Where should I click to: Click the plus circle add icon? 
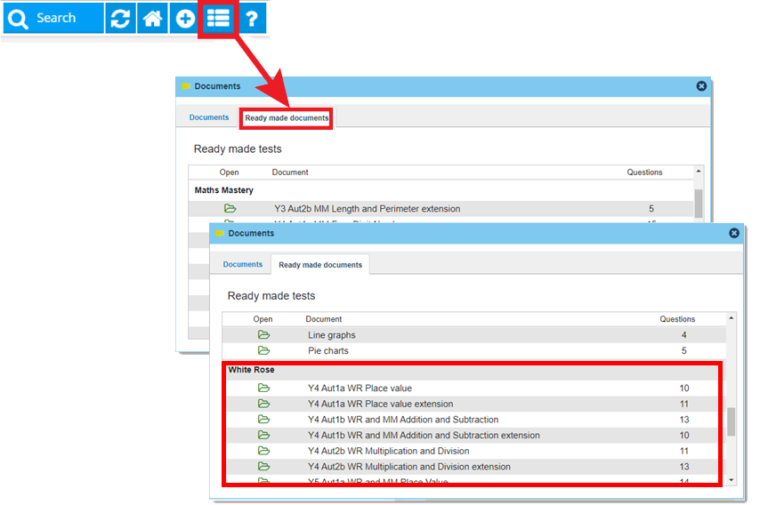pyautogui.click(x=185, y=19)
